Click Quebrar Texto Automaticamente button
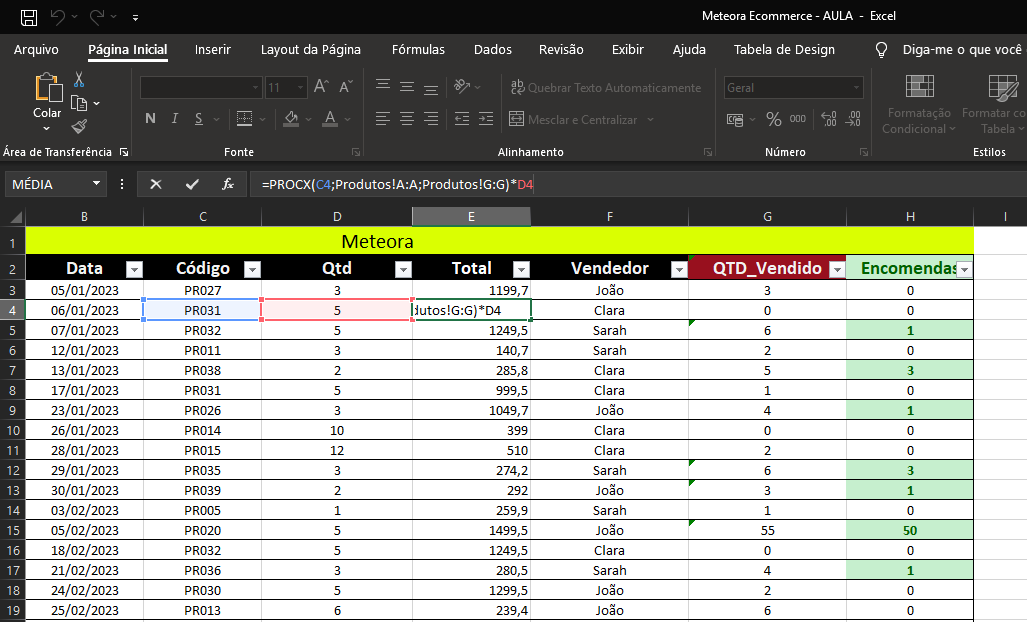The height and width of the screenshot is (622, 1027). [x=606, y=87]
